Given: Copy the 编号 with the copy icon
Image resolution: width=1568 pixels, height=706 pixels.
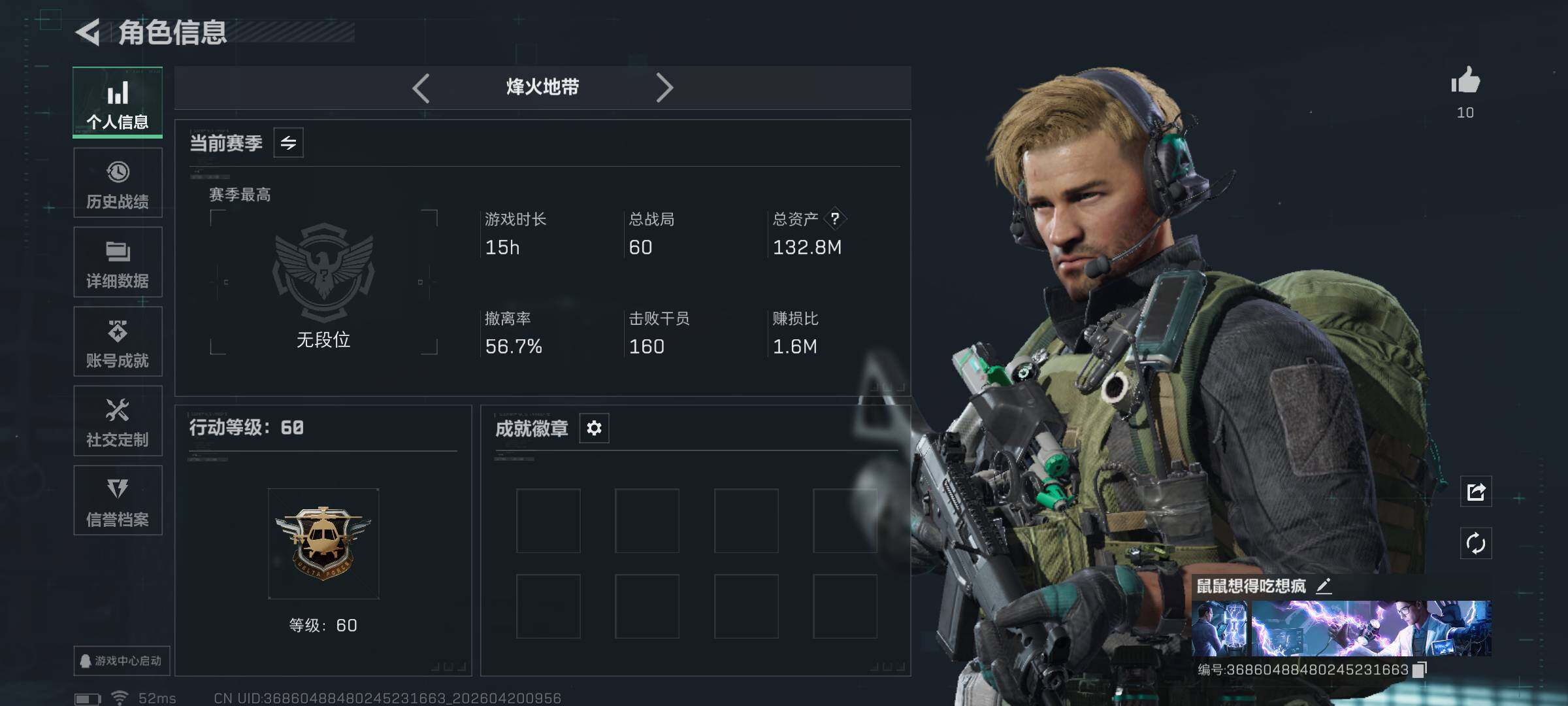Looking at the screenshot, I should coord(1419,670).
